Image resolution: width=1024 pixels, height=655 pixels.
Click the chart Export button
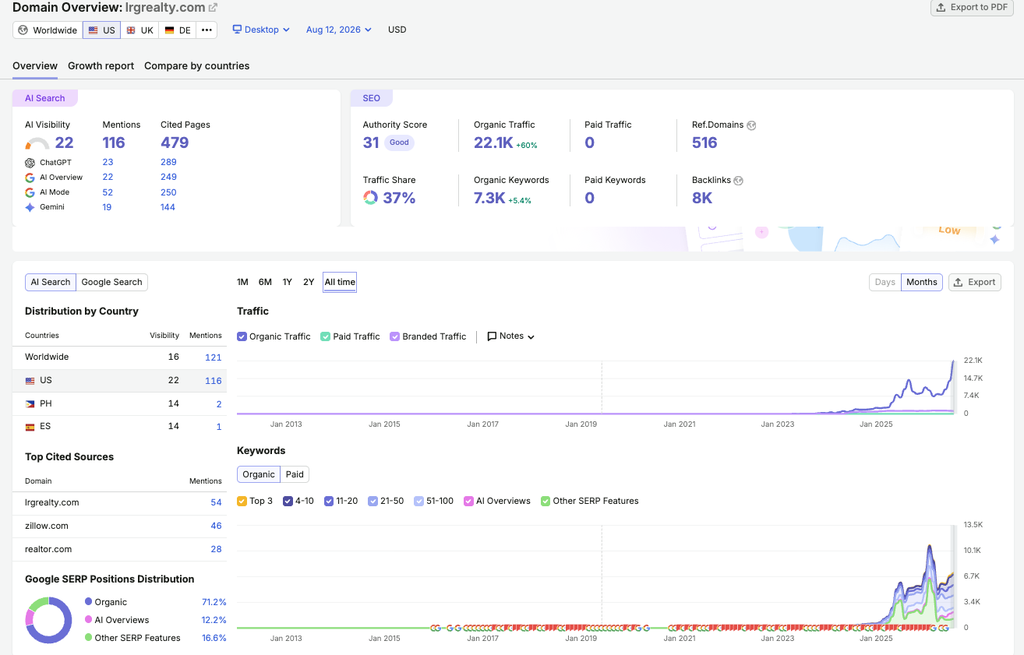[974, 282]
